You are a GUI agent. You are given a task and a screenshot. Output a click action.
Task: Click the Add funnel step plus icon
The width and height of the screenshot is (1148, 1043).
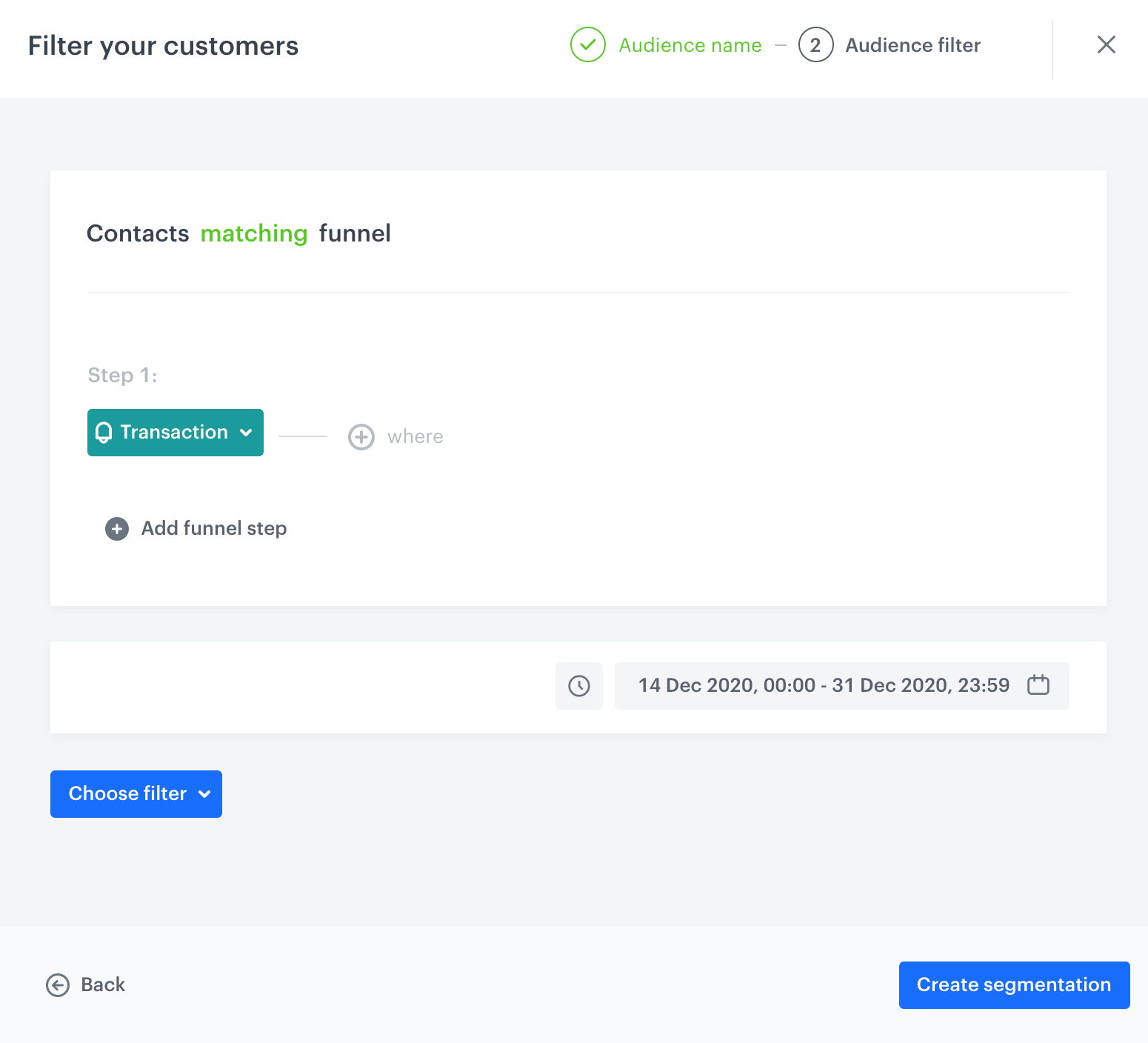pos(117,529)
